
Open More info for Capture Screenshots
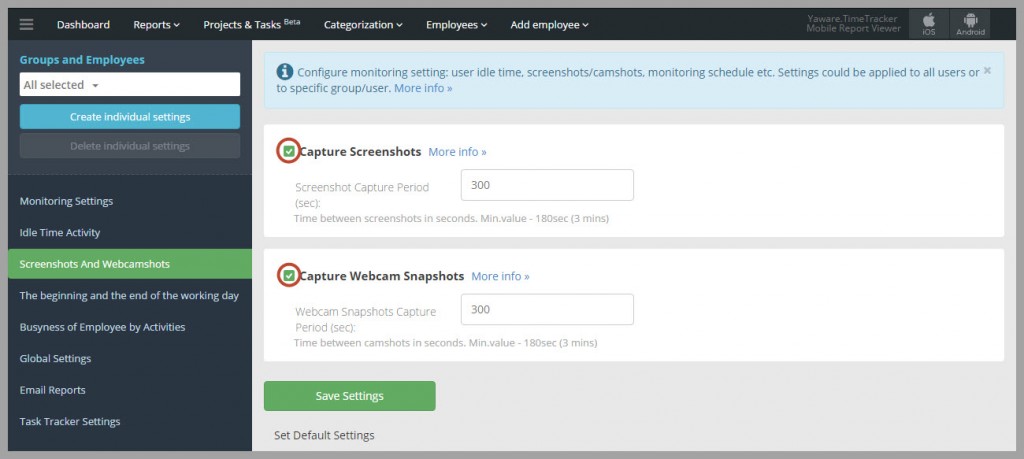click(x=457, y=151)
